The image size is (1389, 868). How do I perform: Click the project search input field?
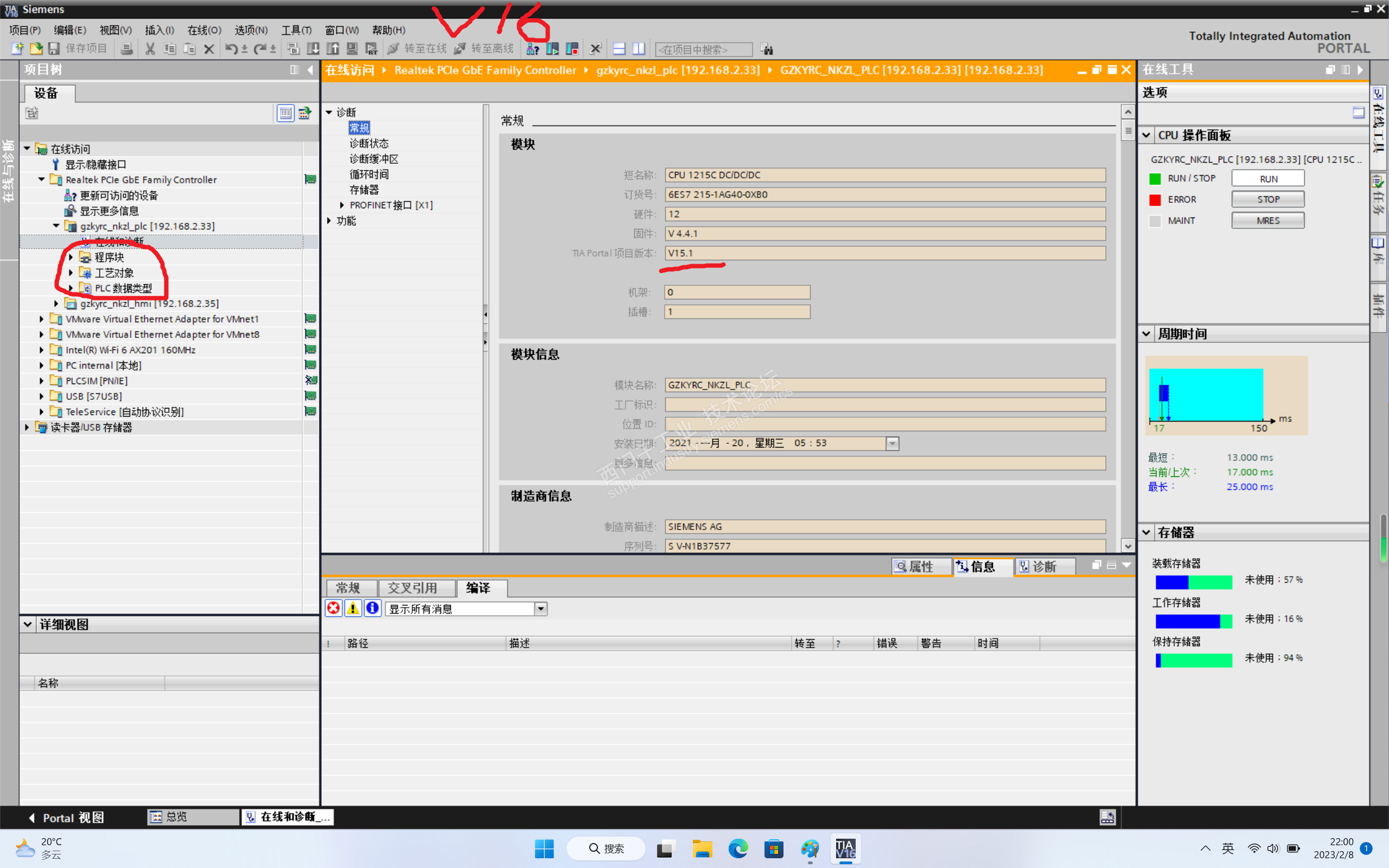coord(703,50)
